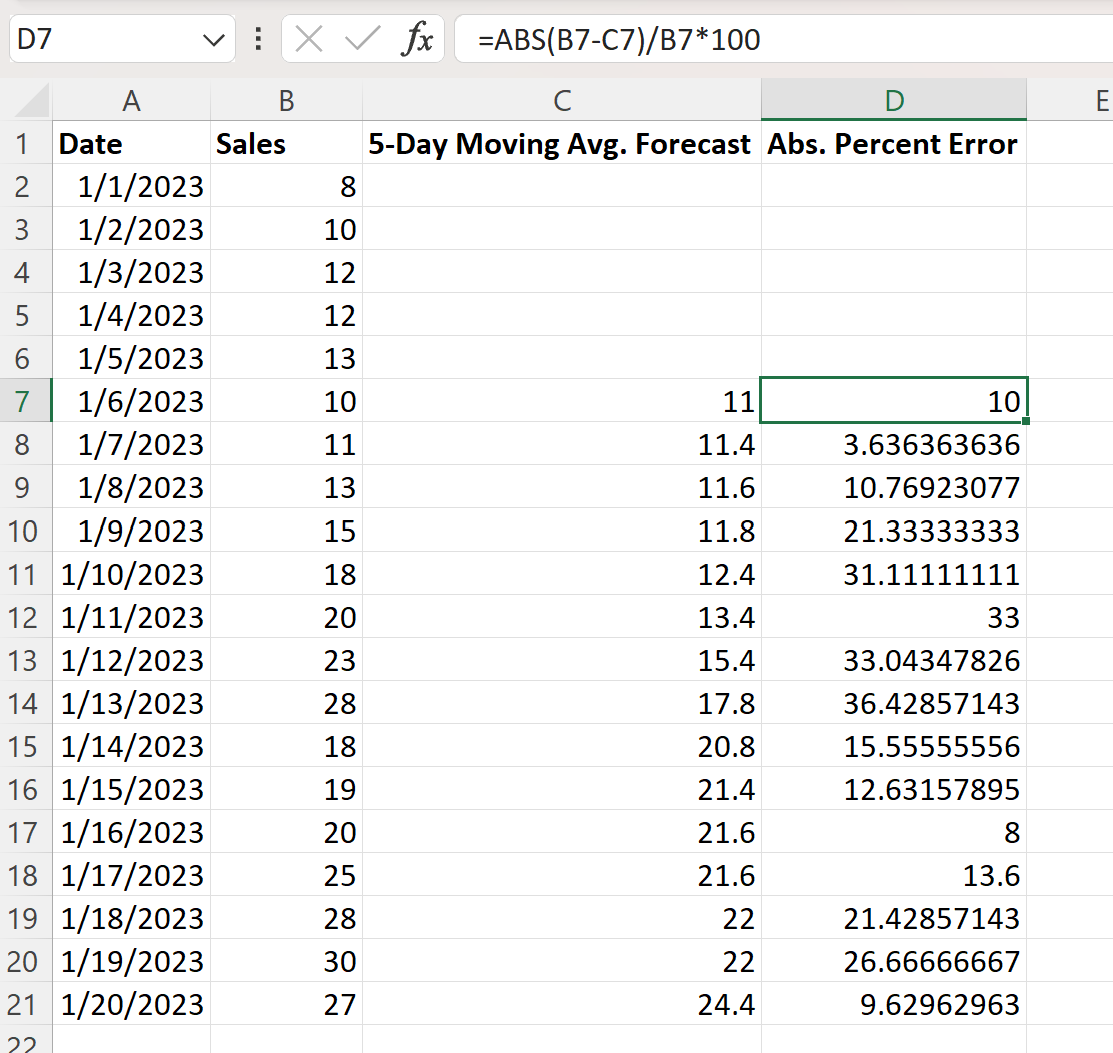Select column A header
1113x1053 pixels.
point(131,101)
